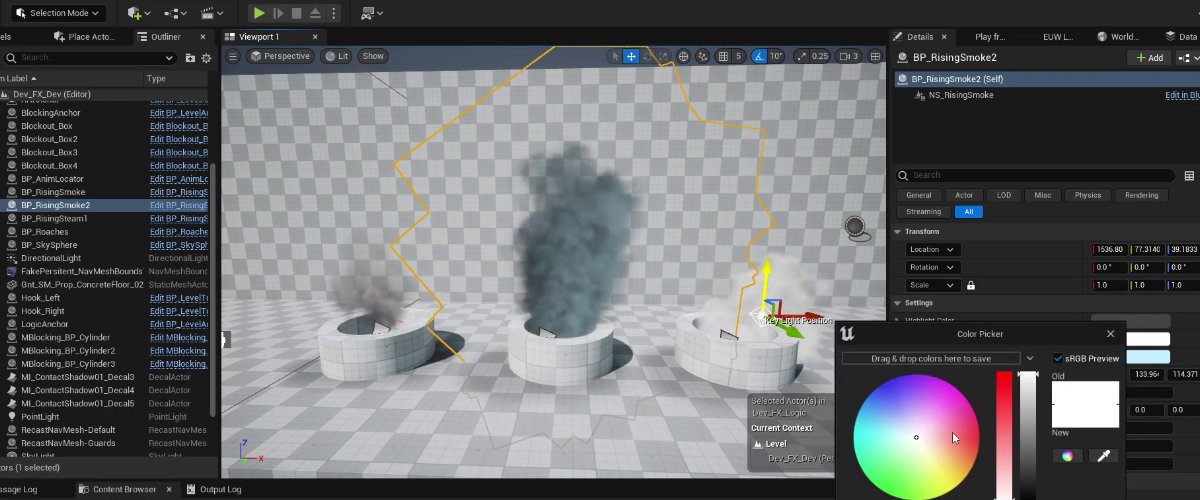Click Edit link for BP_RisingSmoke
1200x500 pixels.
pyautogui.click(x=178, y=192)
